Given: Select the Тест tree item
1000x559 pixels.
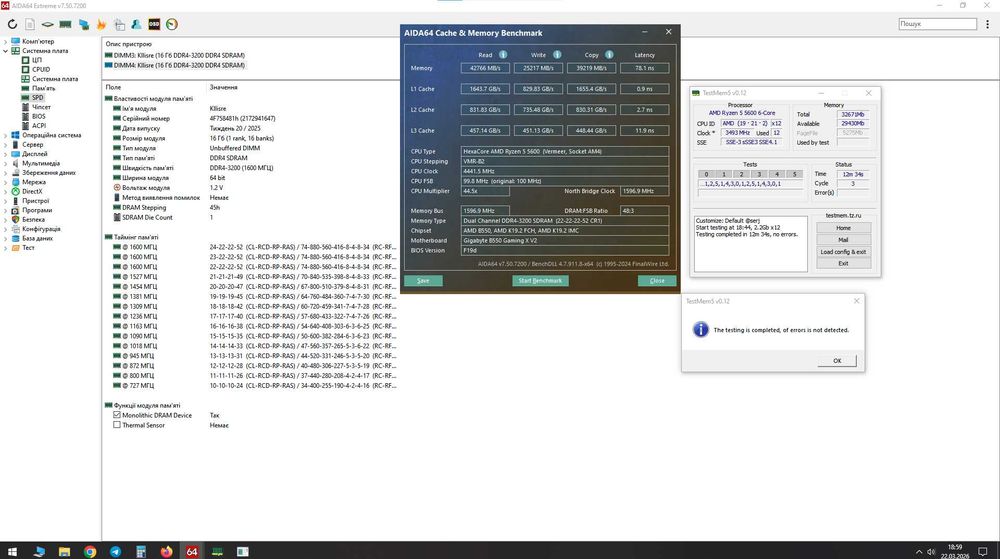Looking at the screenshot, I should (28, 247).
